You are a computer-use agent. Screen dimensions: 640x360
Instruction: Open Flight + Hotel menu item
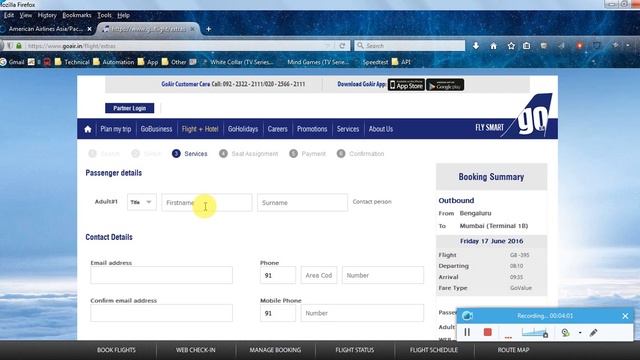pyautogui.click(x=200, y=129)
